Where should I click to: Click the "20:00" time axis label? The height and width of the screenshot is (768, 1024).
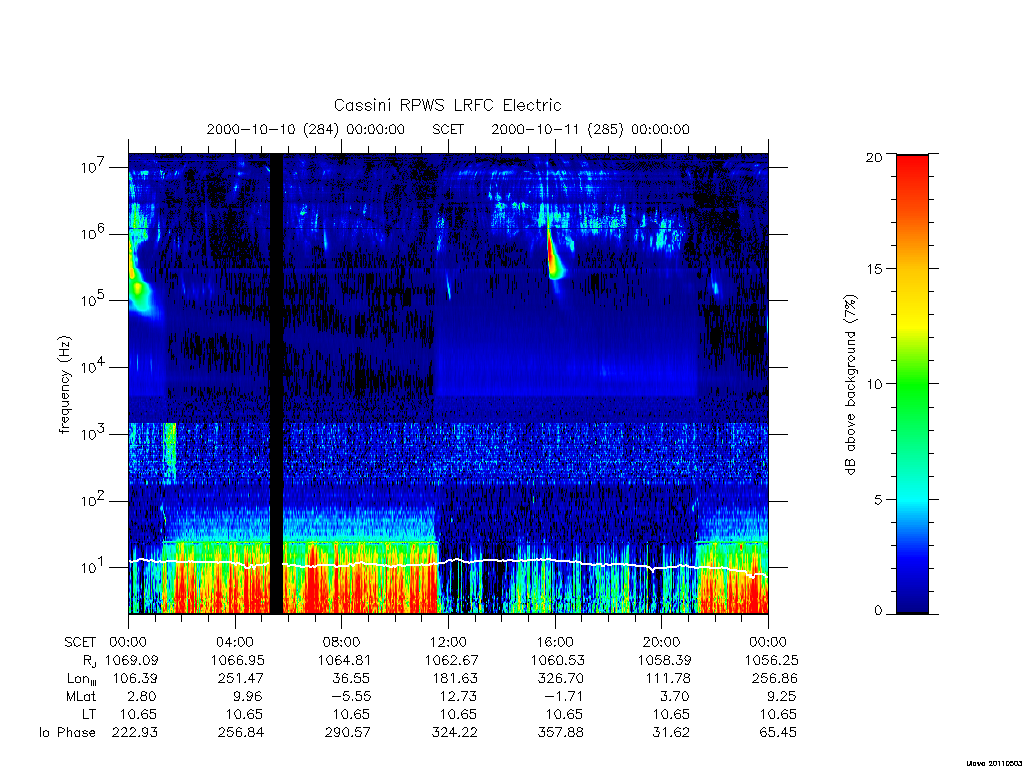coord(662,642)
